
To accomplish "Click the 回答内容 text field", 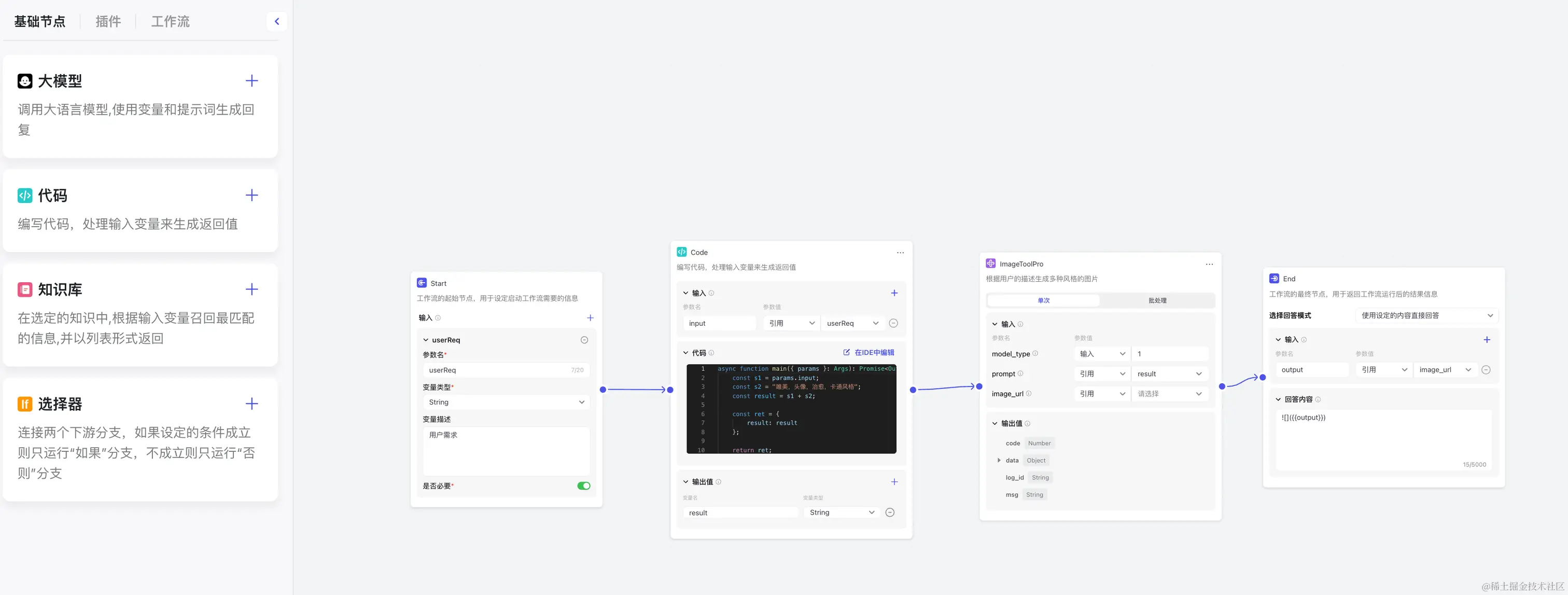I will pos(1383,438).
